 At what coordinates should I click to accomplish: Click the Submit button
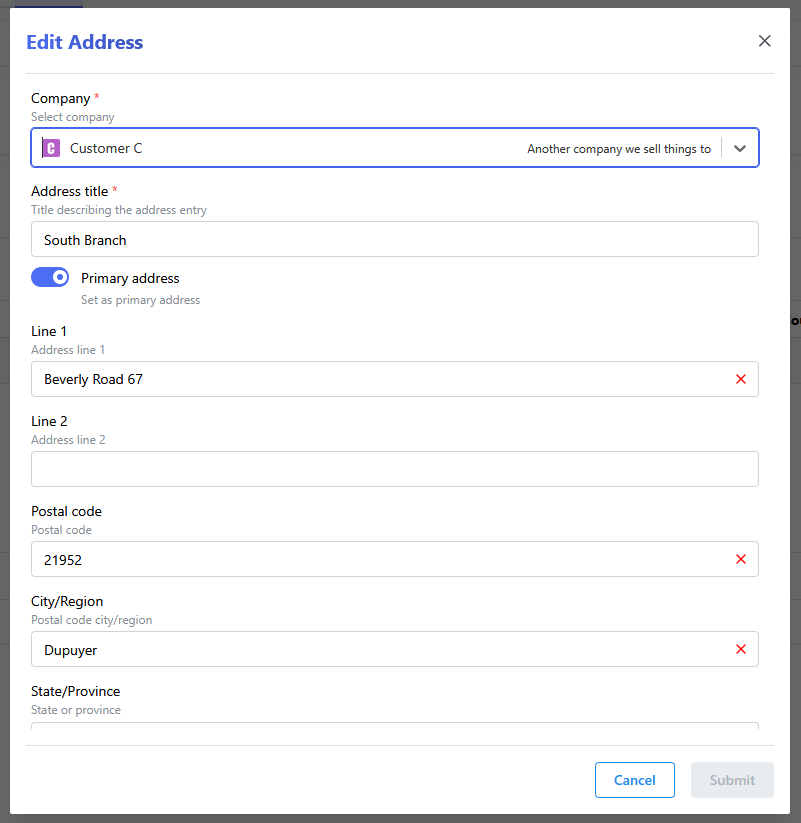point(732,780)
